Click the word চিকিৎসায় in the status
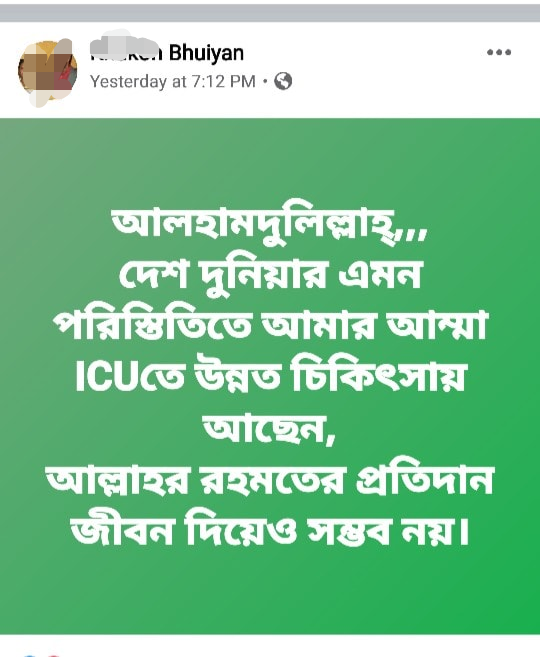 click(x=378, y=375)
